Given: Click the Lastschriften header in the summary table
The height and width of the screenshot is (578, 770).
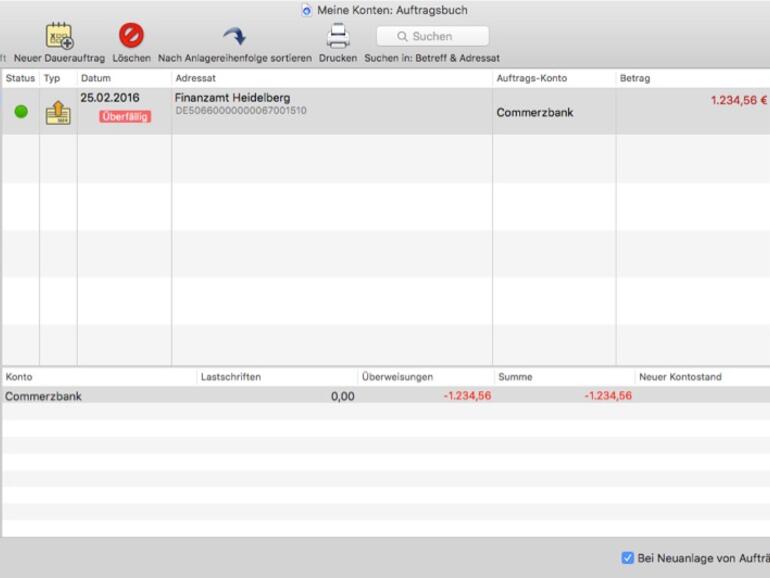Looking at the screenshot, I should [277, 377].
